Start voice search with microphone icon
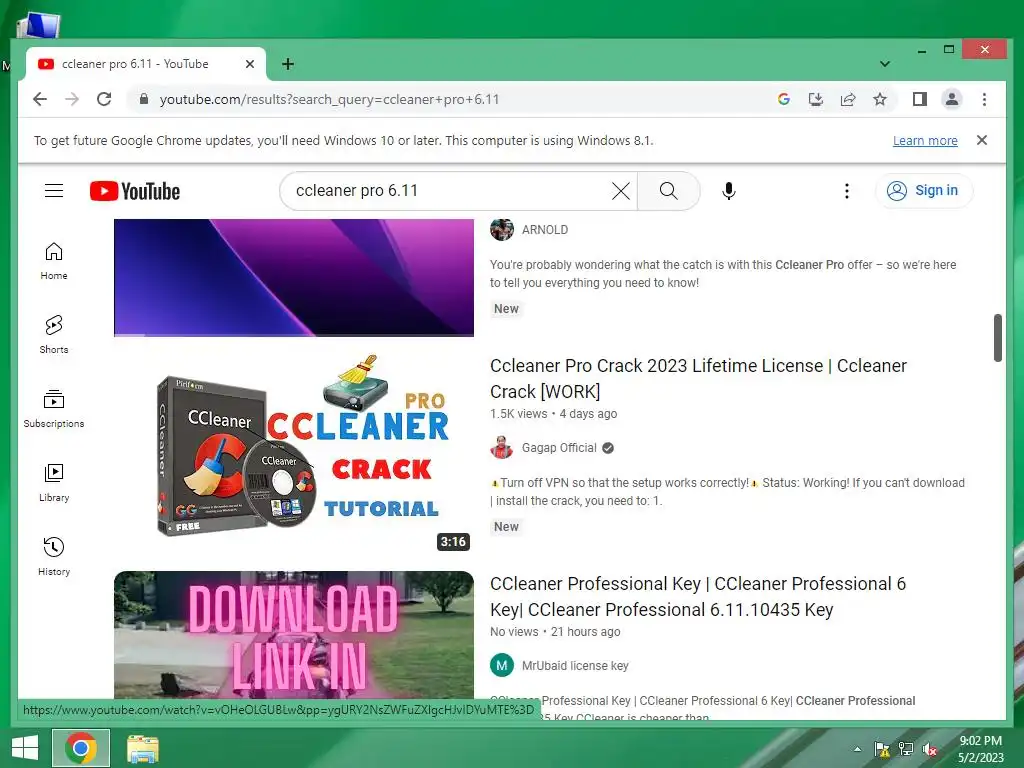 [x=729, y=191]
